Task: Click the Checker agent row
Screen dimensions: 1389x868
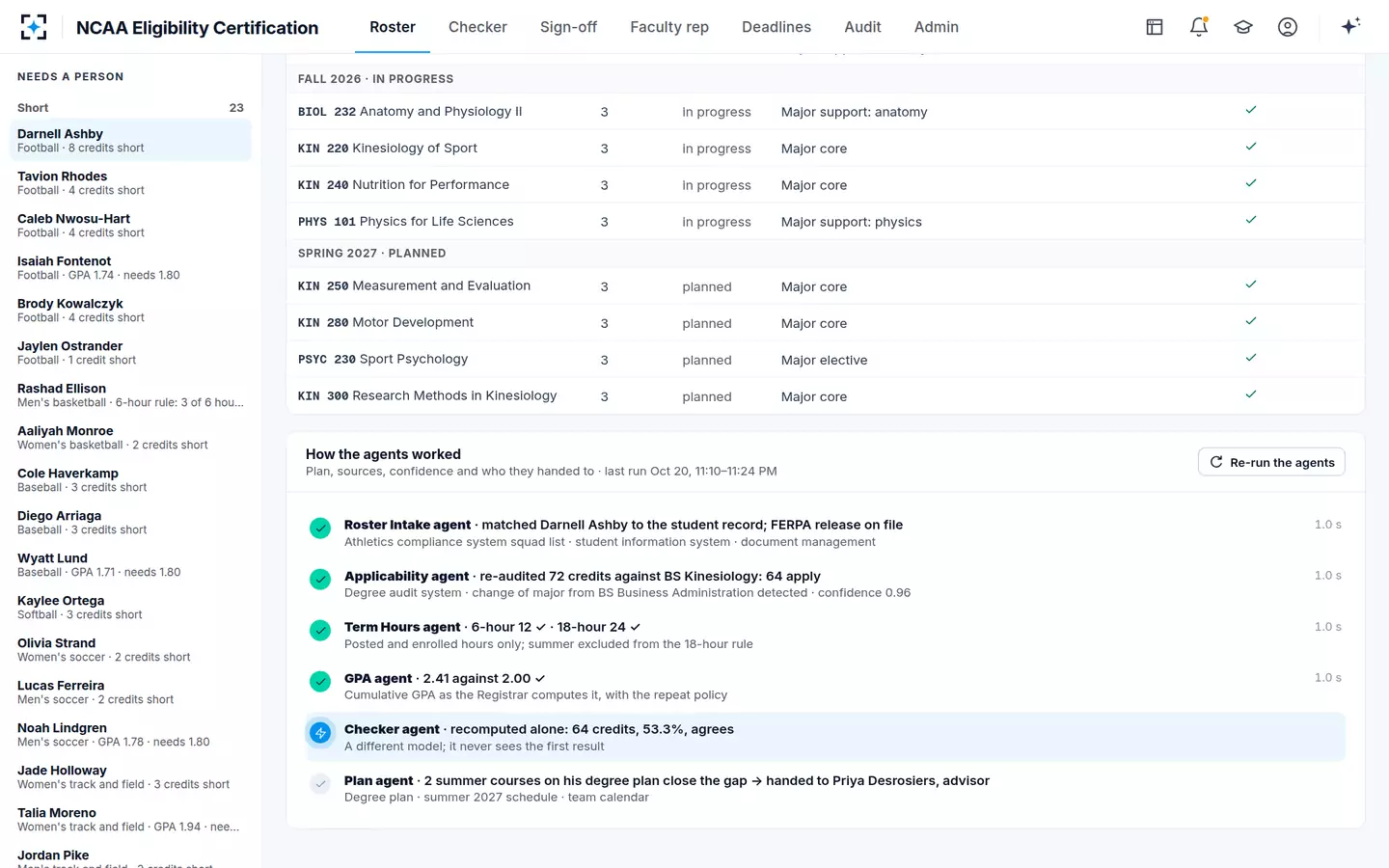Action: [x=825, y=737]
